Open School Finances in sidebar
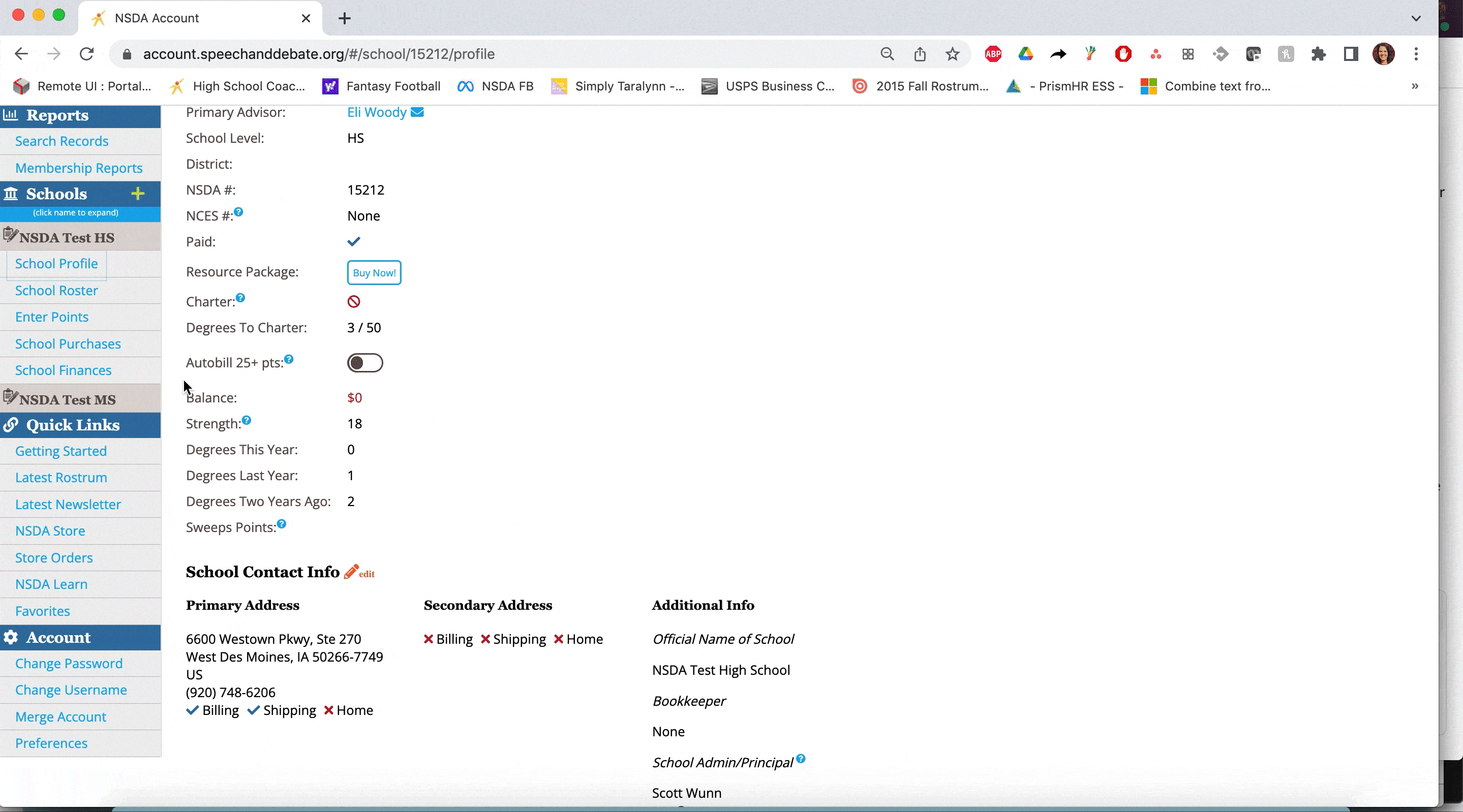 pos(63,370)
